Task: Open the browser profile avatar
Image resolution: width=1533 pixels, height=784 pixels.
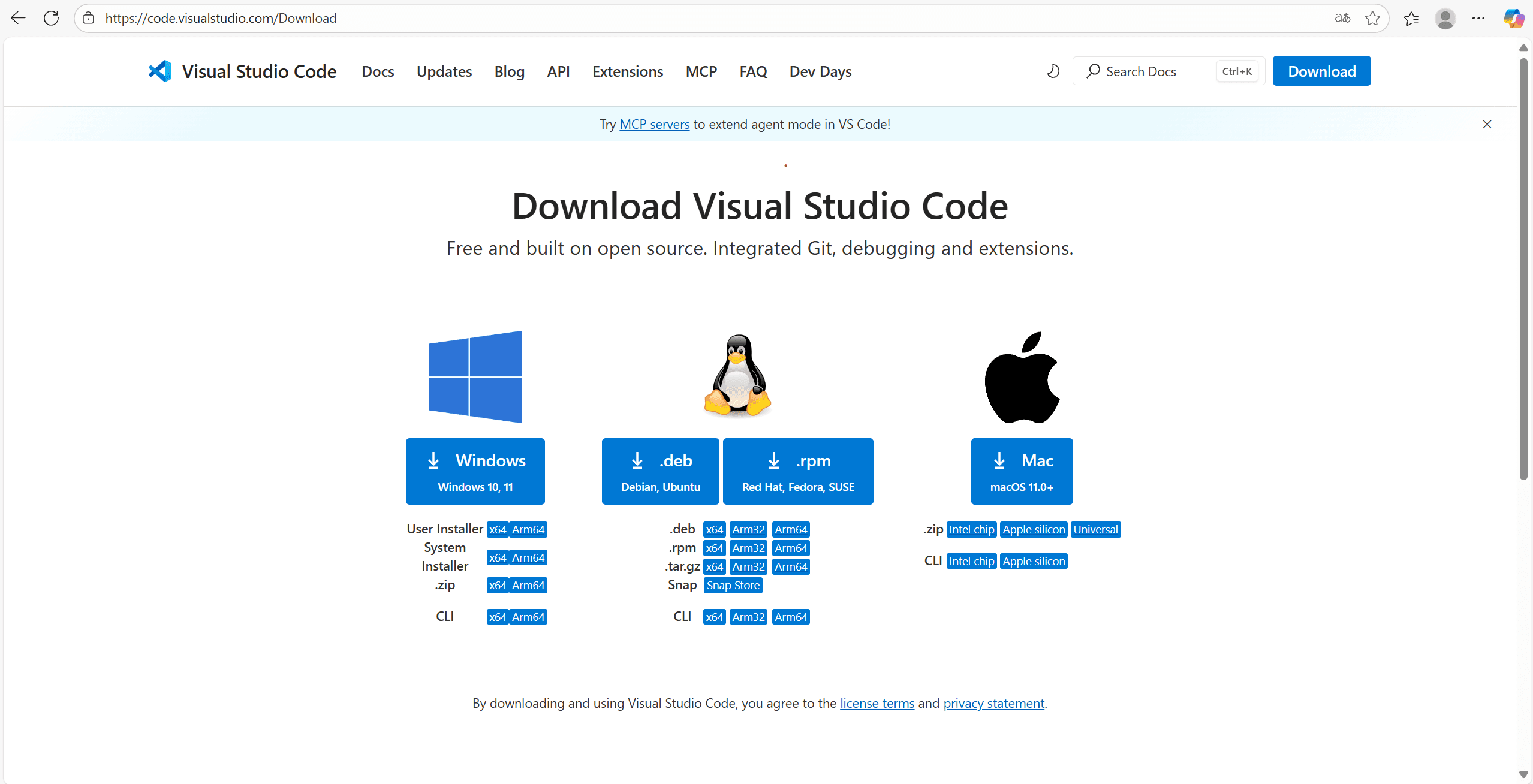Action: 1445,18
